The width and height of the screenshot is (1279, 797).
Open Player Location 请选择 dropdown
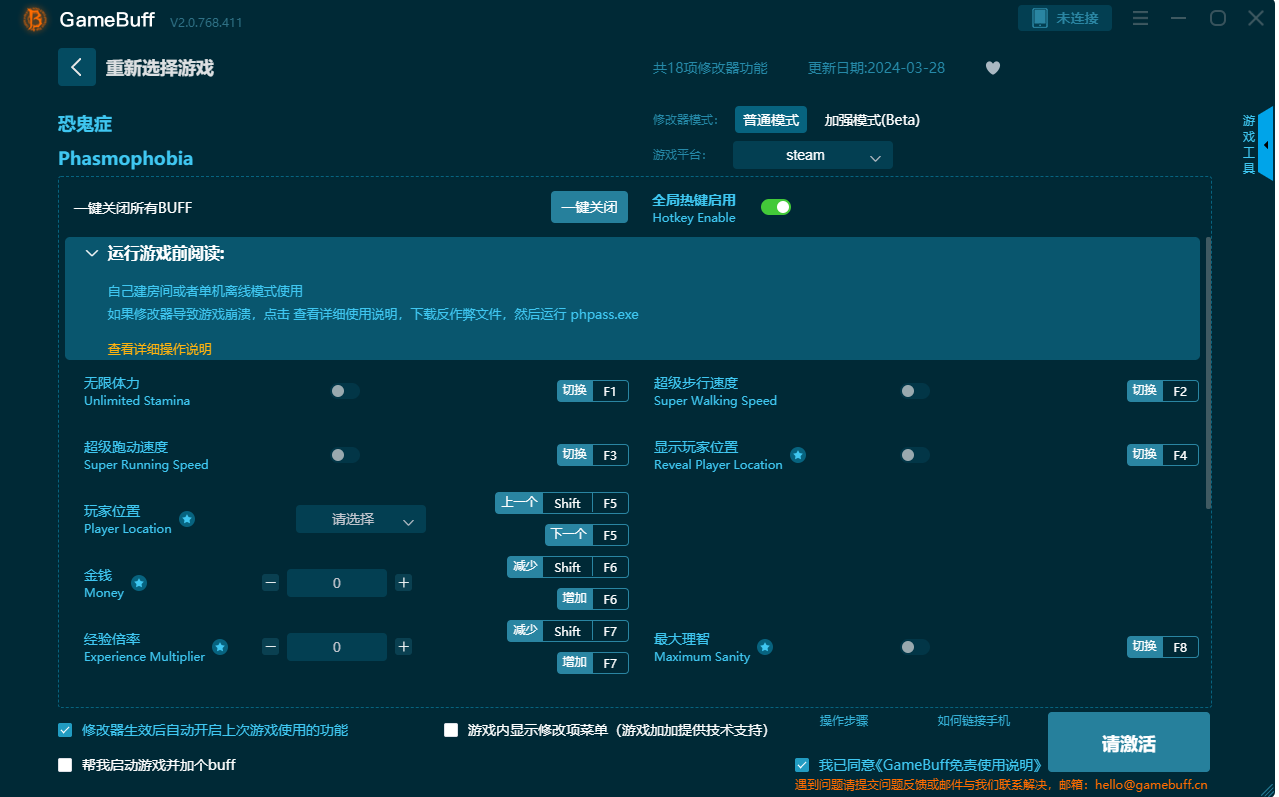click(360, 519)
